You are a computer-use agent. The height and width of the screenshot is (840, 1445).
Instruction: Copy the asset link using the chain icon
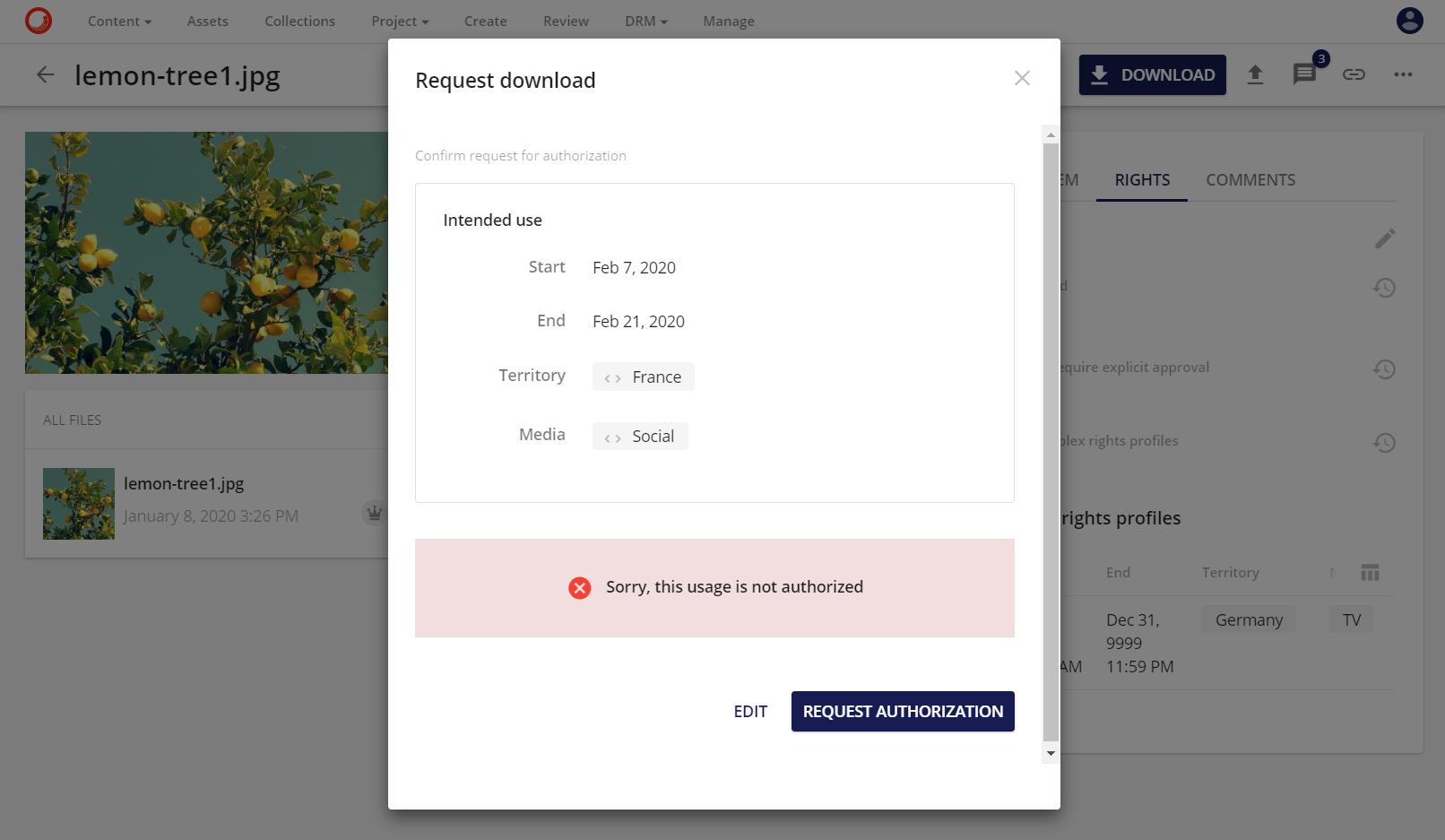click(x=1354, y=74)
